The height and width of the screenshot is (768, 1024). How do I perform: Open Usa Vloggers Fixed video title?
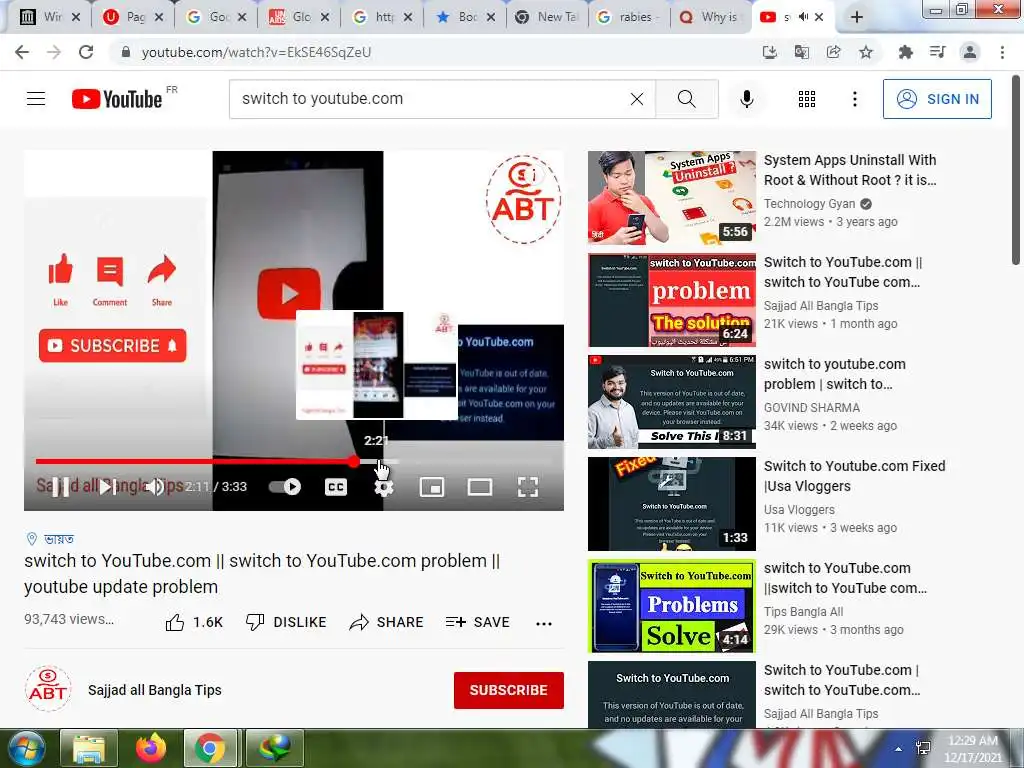854,476
